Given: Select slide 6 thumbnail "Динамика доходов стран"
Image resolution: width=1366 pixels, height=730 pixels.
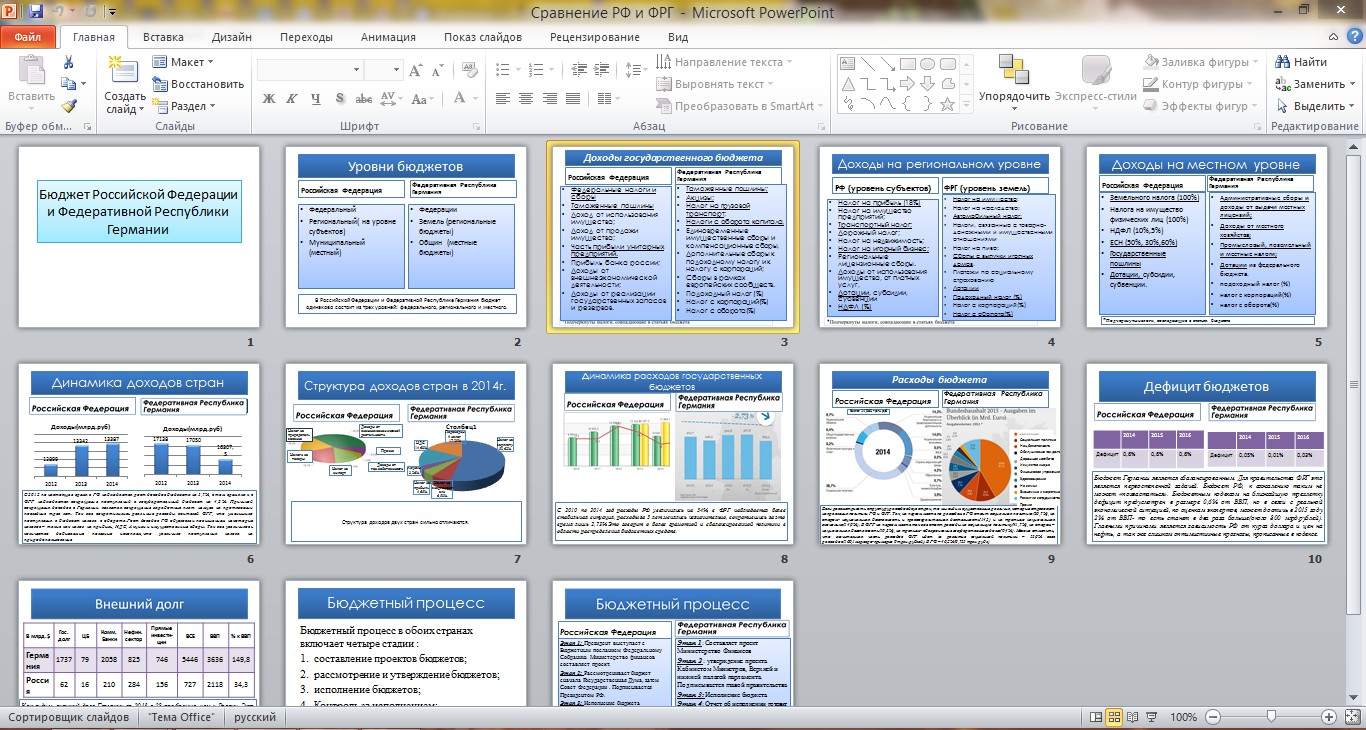Looking at the screenshot, I should pos(139,454).
